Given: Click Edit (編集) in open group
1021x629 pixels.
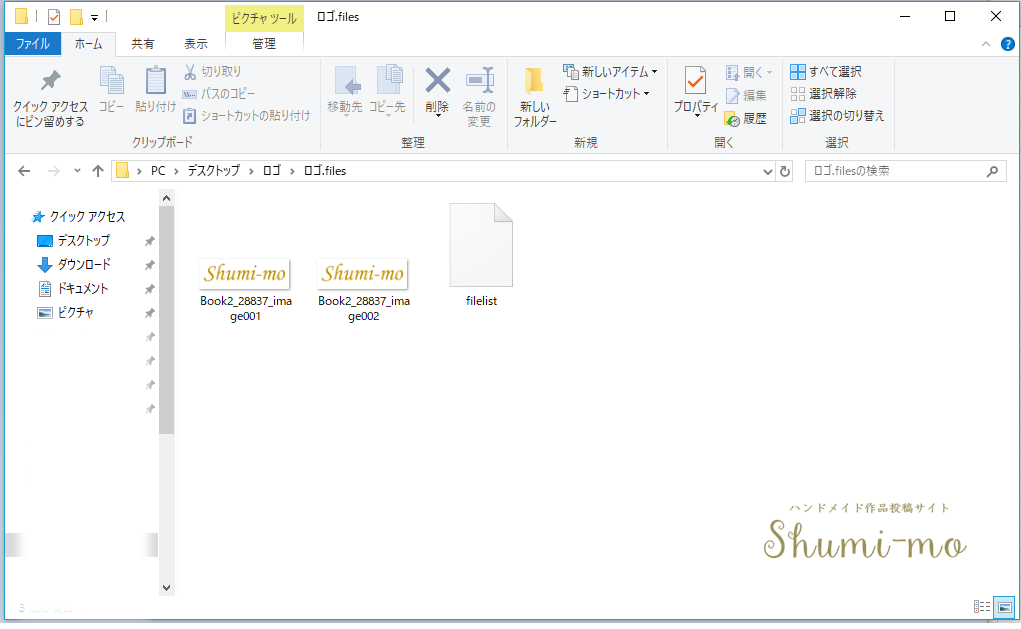Looking at the screenshot, I should pos(746,96).
